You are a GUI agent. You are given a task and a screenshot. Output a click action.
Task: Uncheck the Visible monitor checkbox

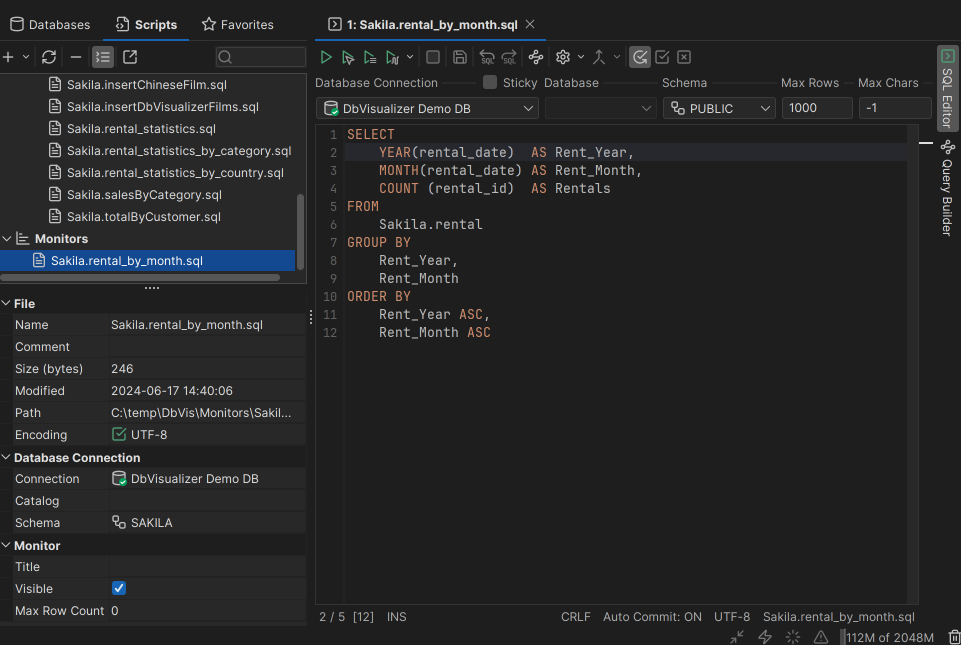point(119,589)
